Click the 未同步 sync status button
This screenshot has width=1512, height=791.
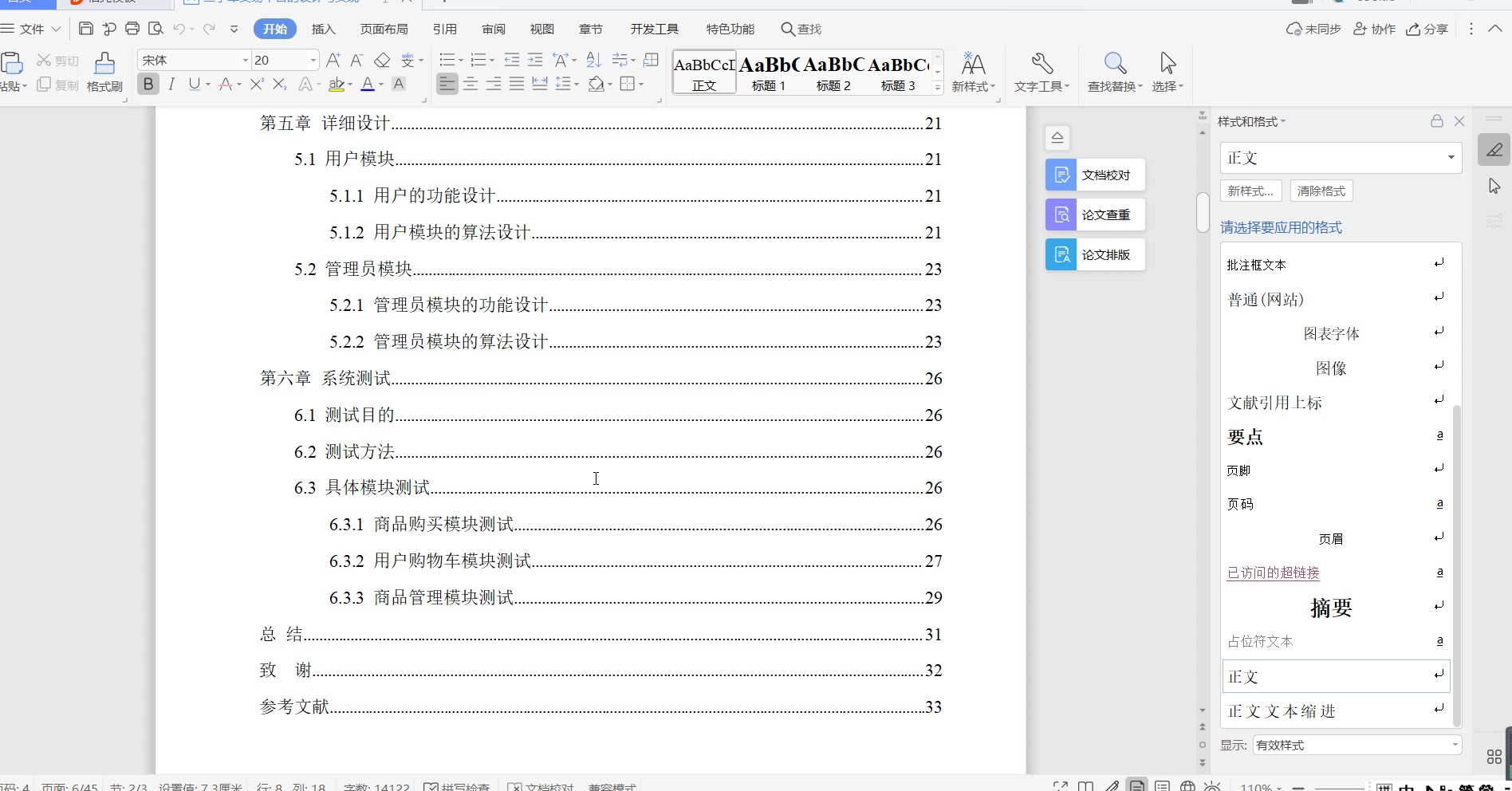point(1313,29)
